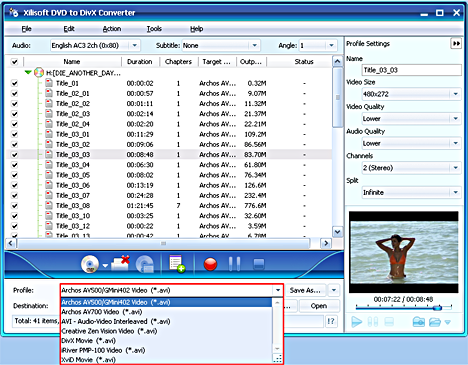Start ripping with the red record button
The height and width of the screenshot is (365, 468).
pyautogui.click(x=210, y=264)
